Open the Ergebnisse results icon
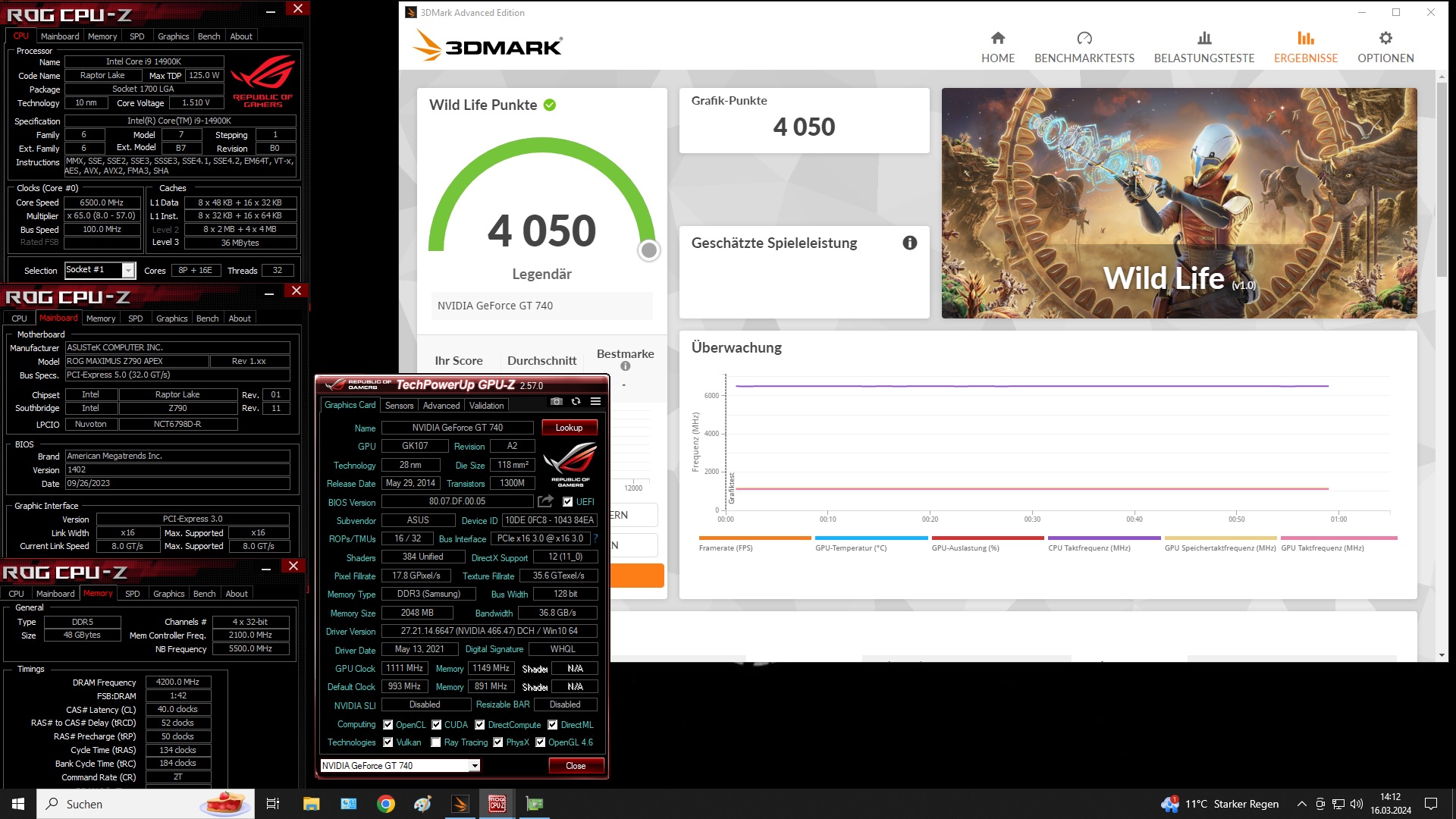 point(1306,38)
